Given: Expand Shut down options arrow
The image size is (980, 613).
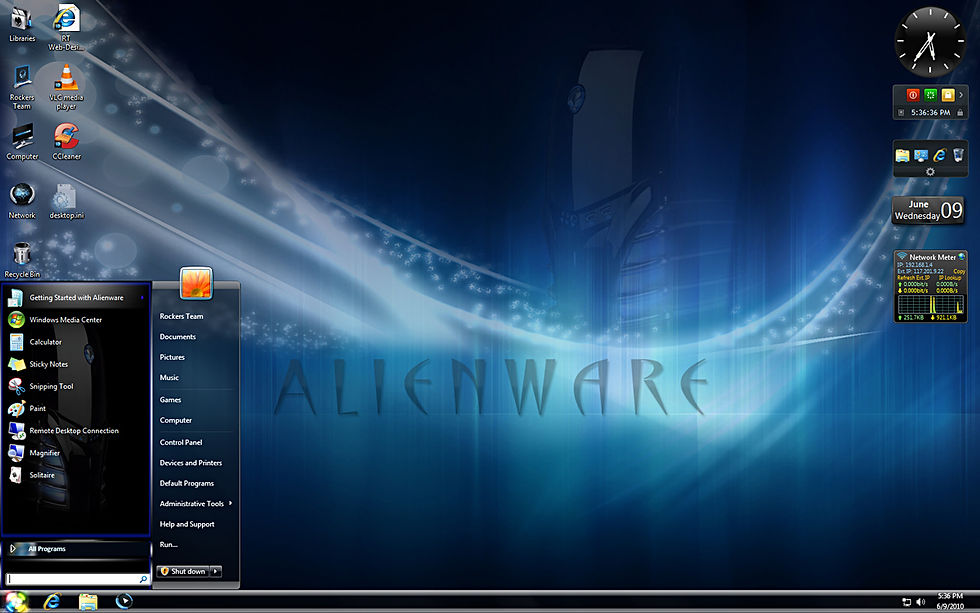Looking at the screenshot, I should pyautogui.click(x=216, y=571).
